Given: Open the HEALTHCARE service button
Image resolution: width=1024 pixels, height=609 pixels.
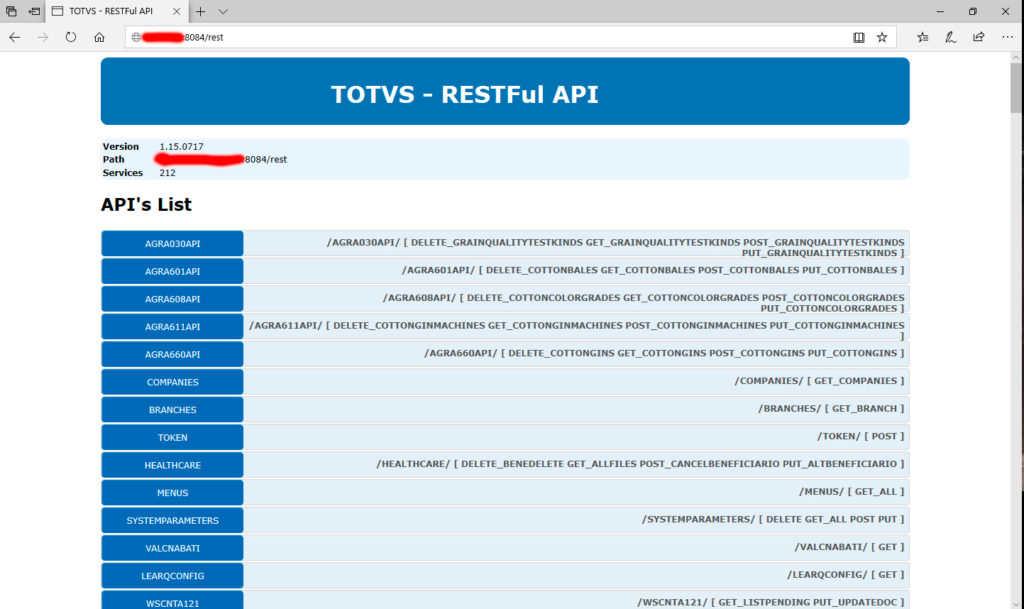Looking at the screenshot, I should click(172, 465).
